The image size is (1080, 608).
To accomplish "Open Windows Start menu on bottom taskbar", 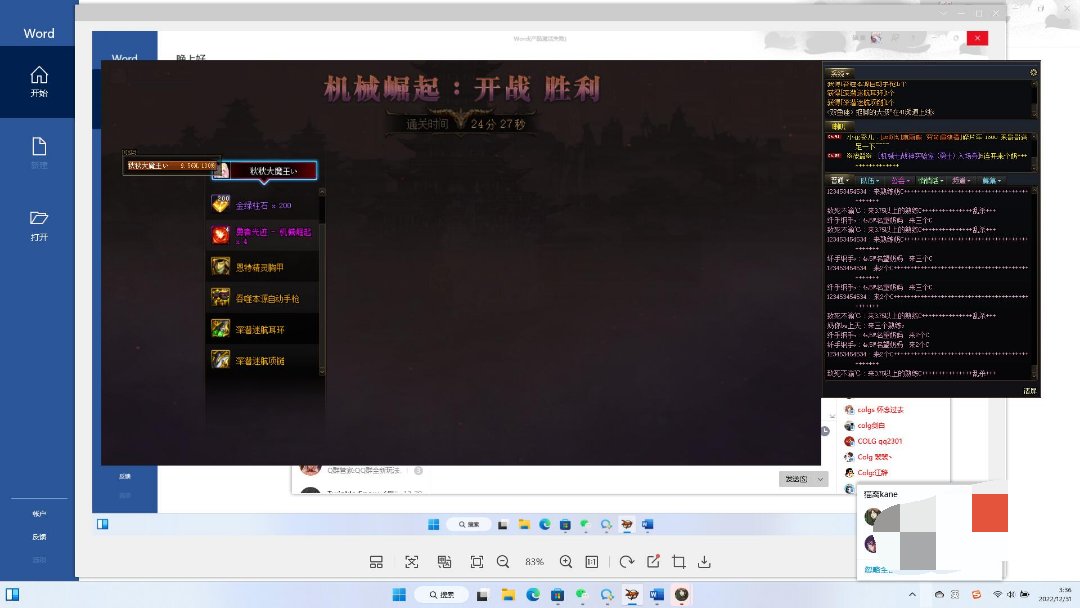I will [399, 595].
